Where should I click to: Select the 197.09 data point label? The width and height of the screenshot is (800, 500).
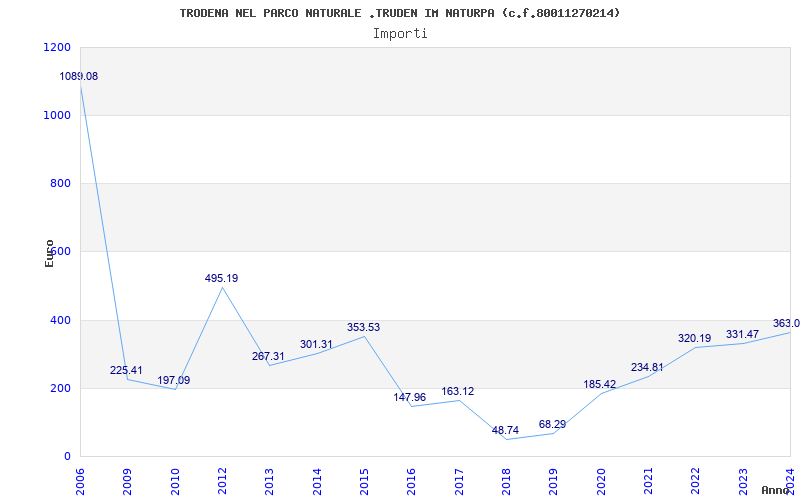(173, 380)
